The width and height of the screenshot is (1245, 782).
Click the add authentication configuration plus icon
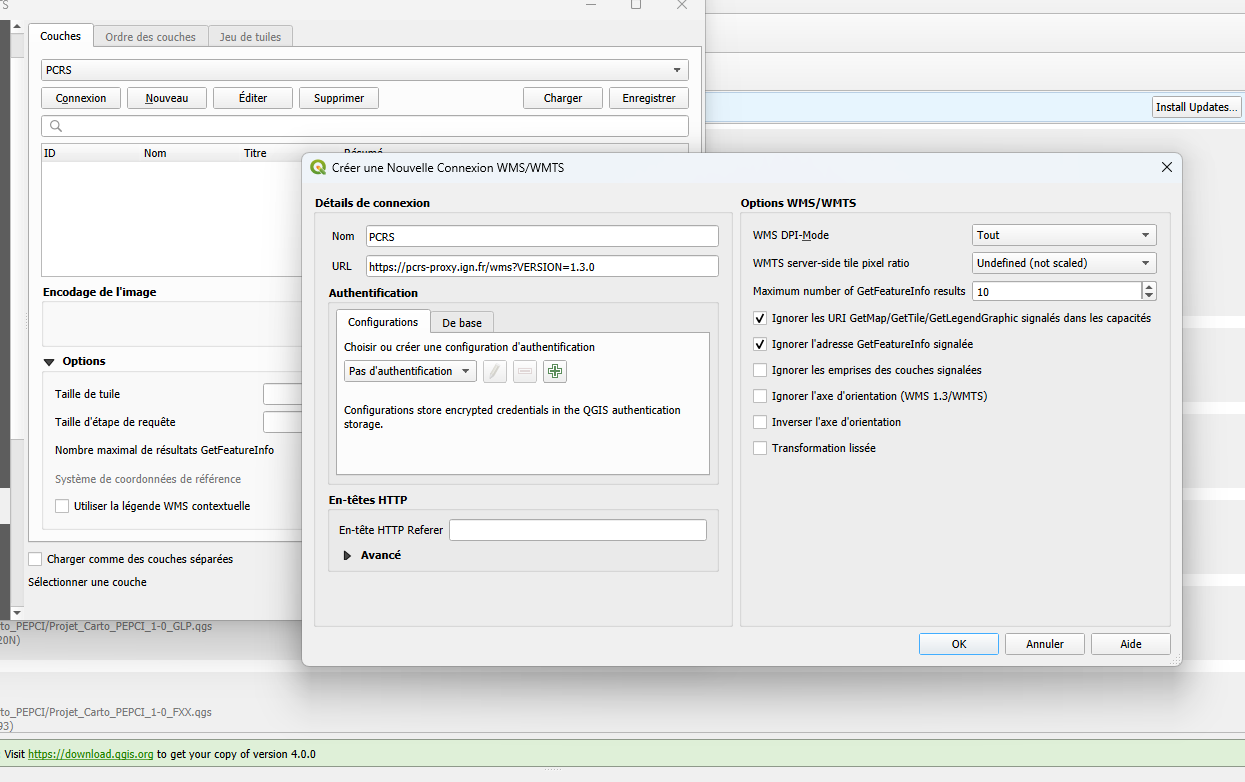tap(555, 372)
